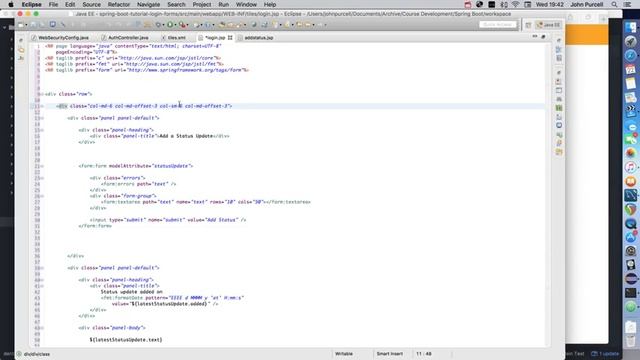Screen dimensions: 640x360
Task: Click 'Status update added on' code line
Action: click(131, 292)
